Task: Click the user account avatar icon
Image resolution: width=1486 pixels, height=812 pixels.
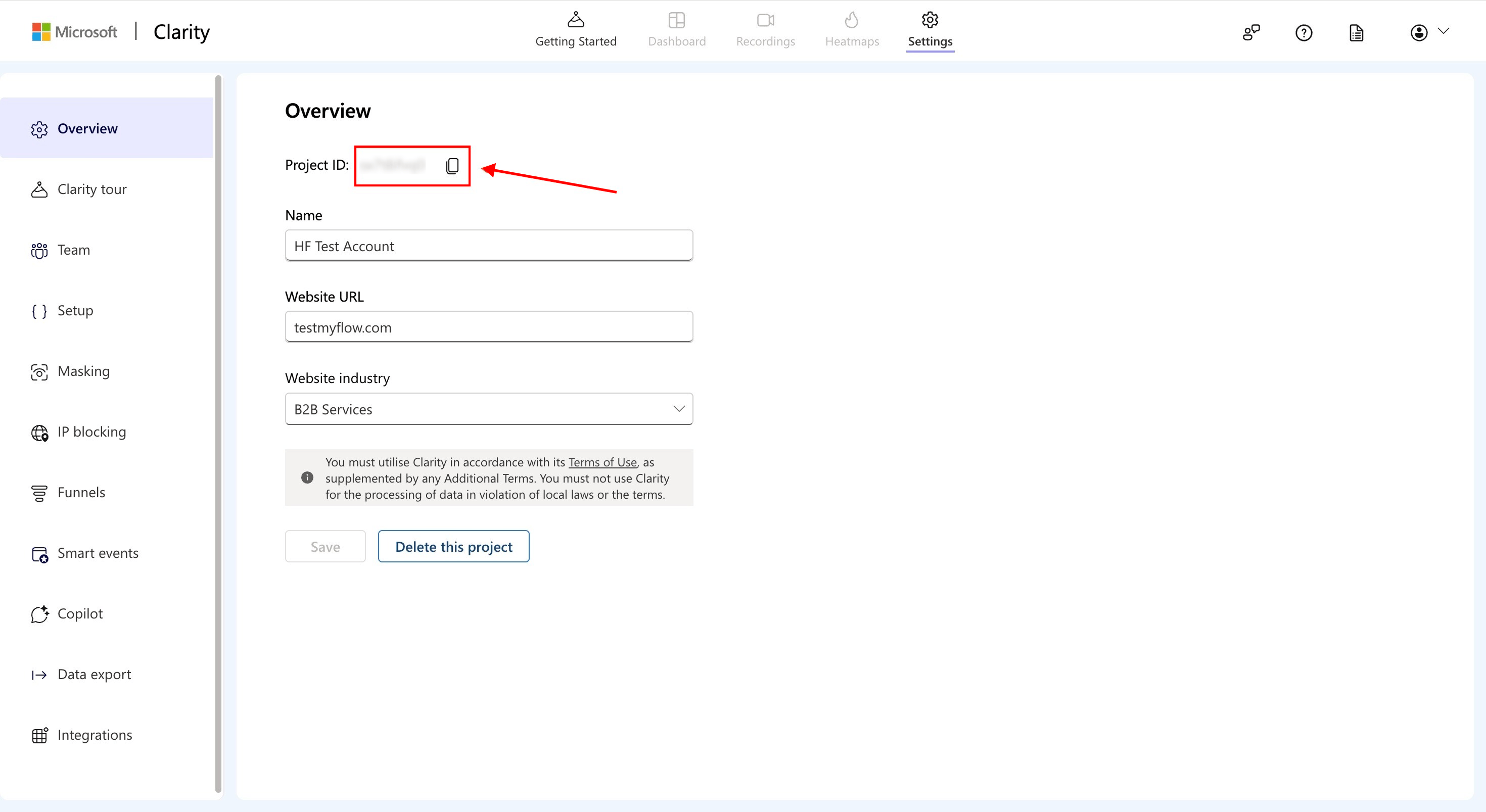Action: [1419, 33]
